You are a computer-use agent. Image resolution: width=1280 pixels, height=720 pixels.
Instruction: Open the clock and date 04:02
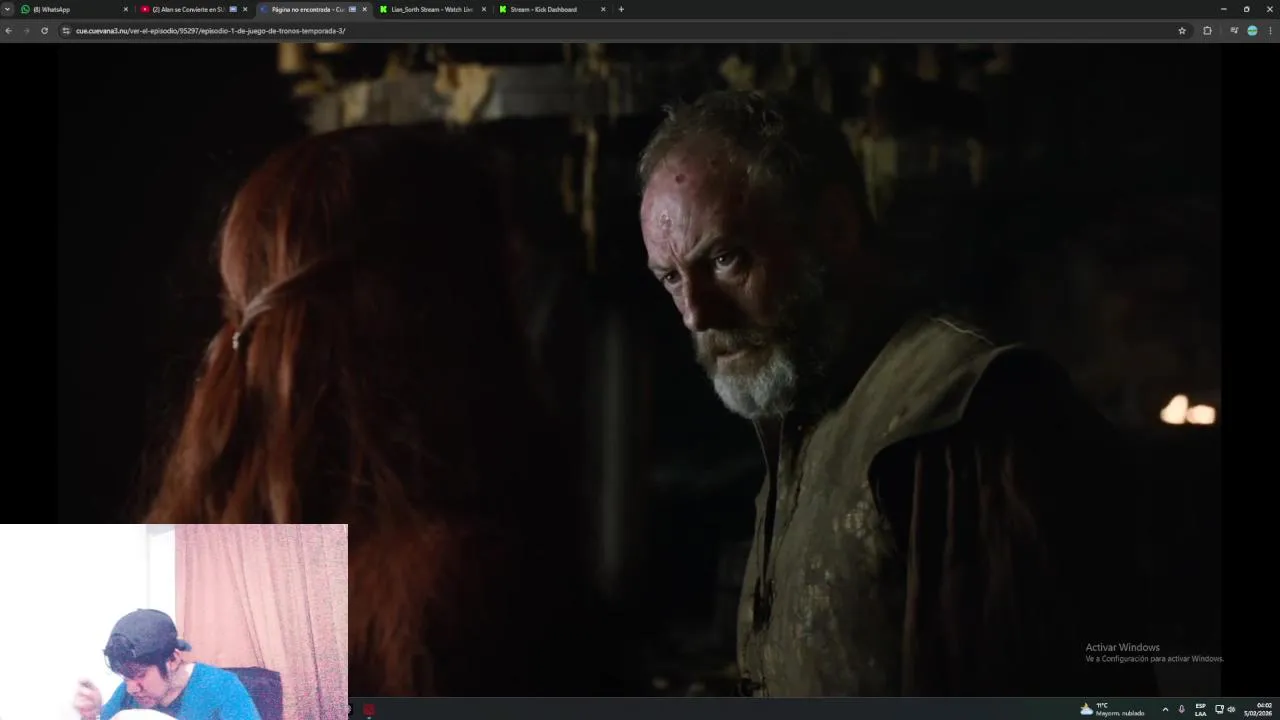1258,709
